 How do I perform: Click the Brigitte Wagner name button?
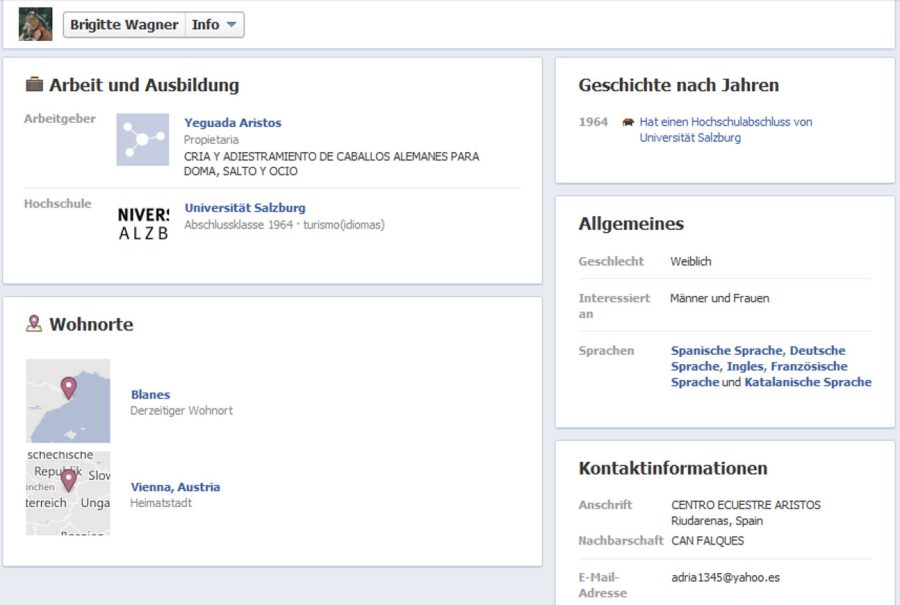124,25
